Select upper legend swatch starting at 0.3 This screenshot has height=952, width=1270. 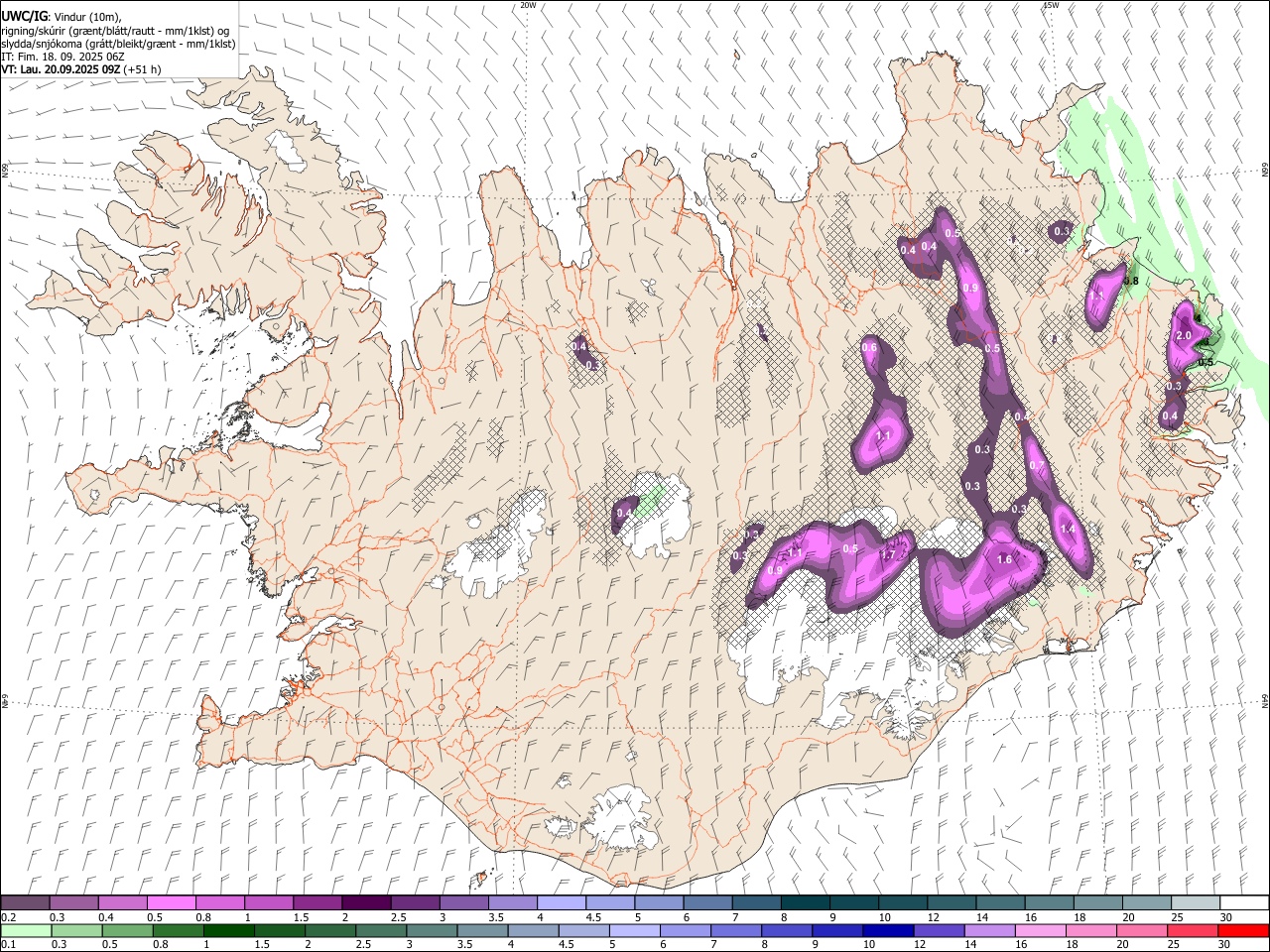point(74,902)
